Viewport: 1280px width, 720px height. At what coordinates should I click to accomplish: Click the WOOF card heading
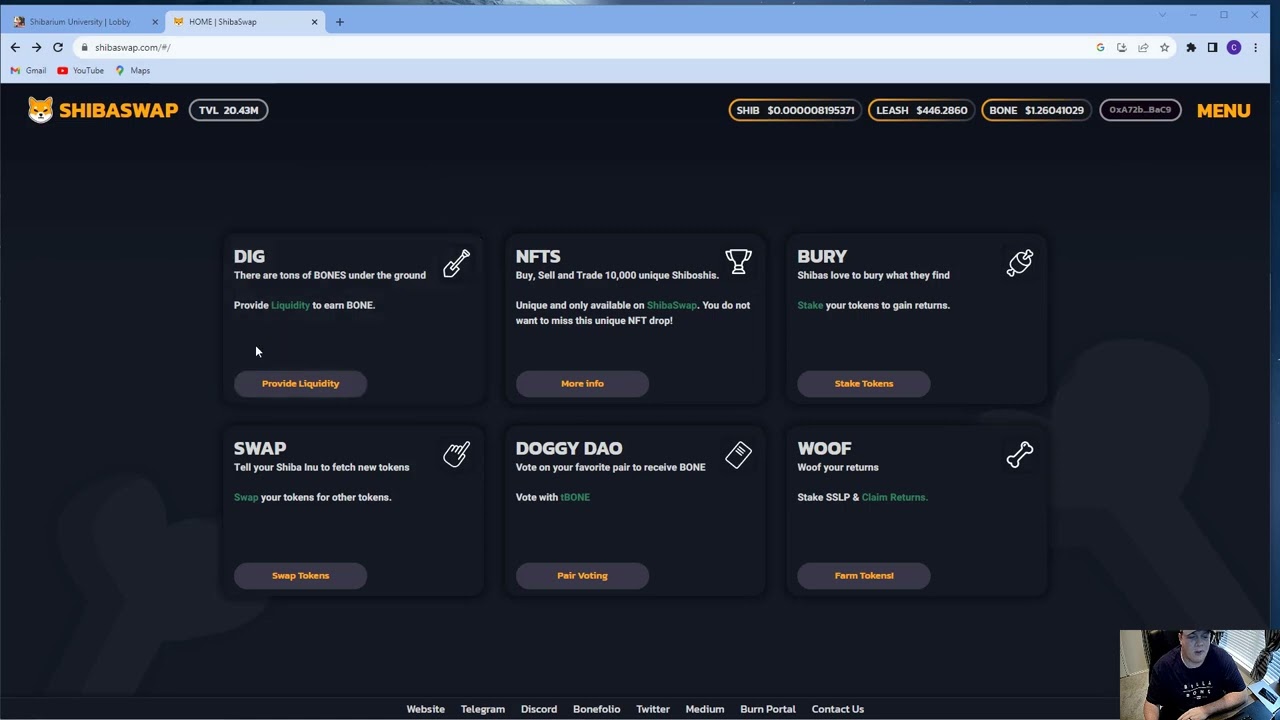pos(824,448)
